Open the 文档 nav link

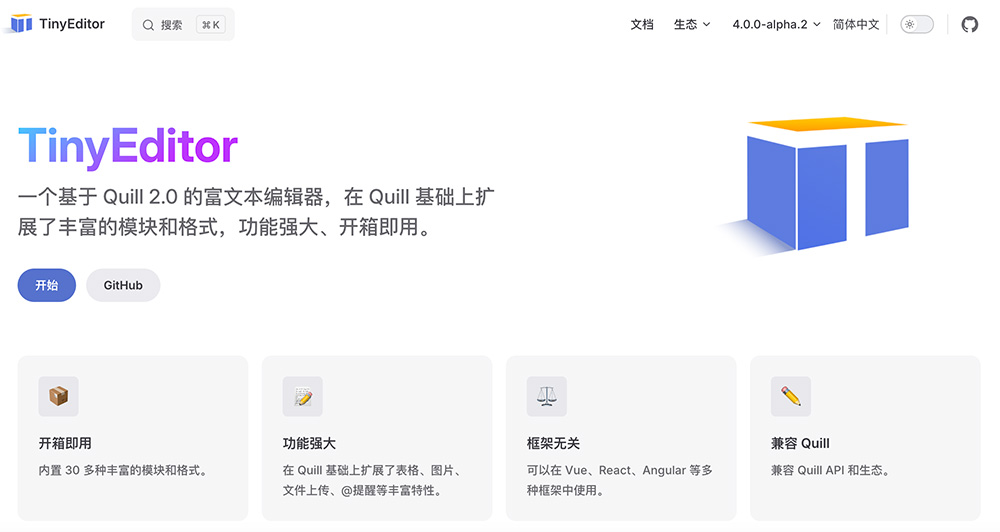click(x=642, y=24)
